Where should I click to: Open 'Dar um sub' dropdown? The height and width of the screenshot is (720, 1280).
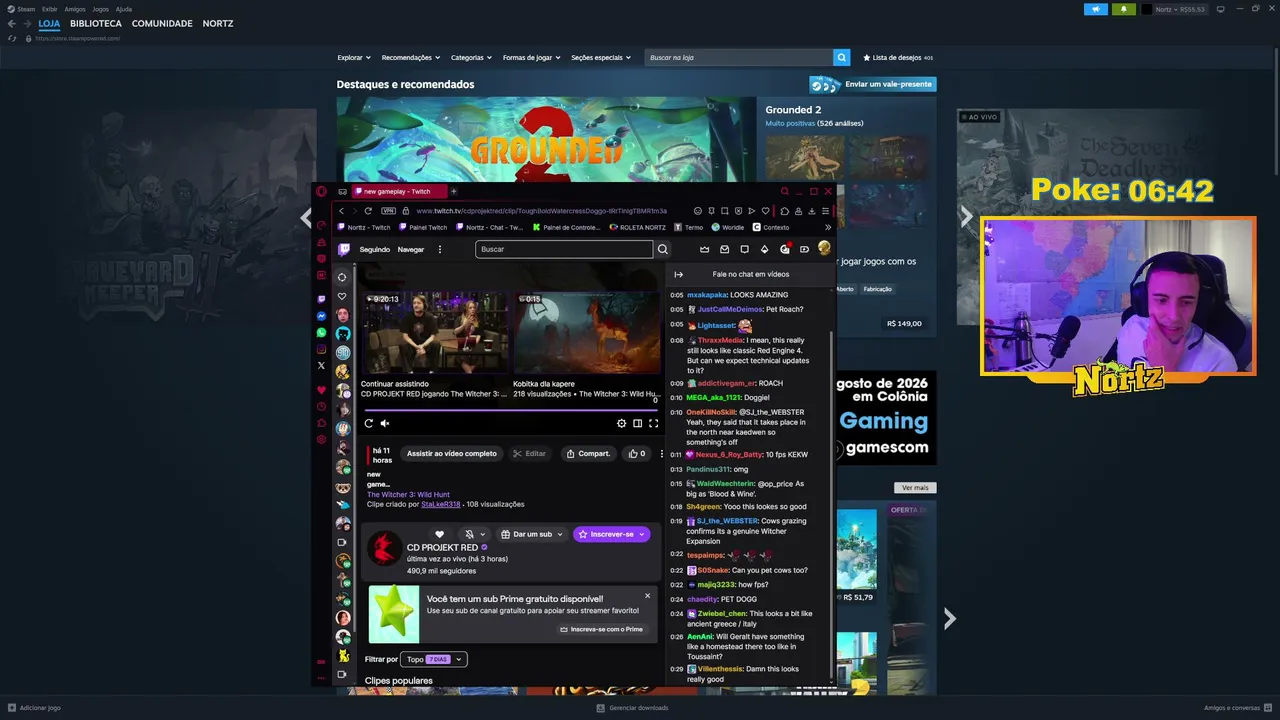coord(532,534)
